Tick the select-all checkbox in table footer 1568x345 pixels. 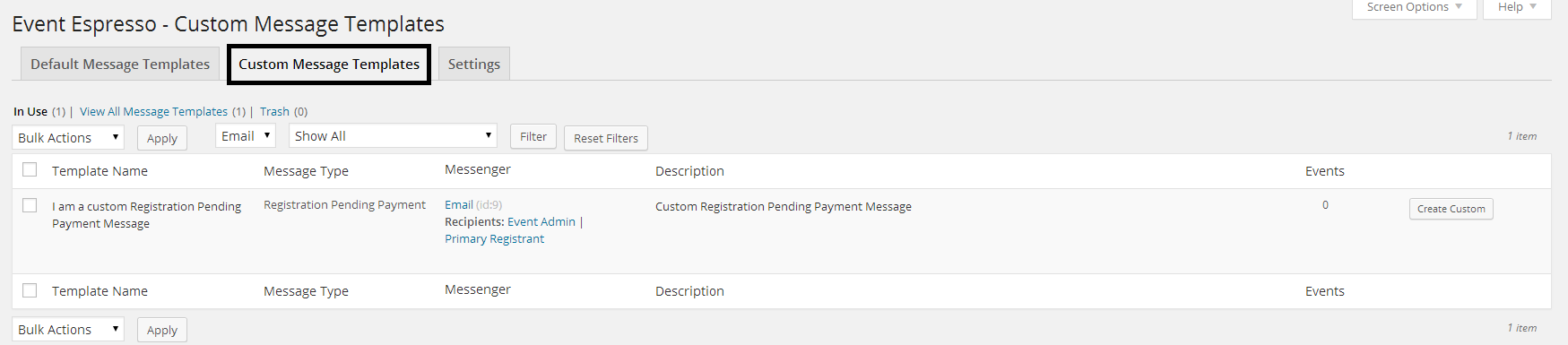30,289
